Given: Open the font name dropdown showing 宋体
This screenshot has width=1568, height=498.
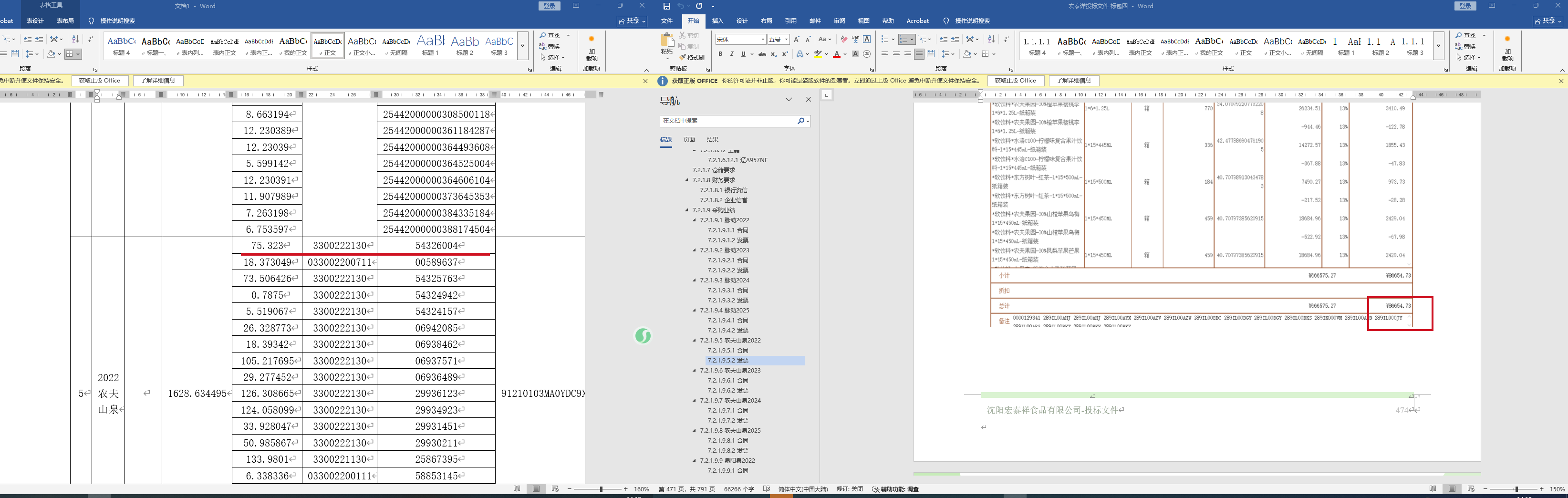Looking at the screenshot, I should pyautogui.click(x=763, y=40).
